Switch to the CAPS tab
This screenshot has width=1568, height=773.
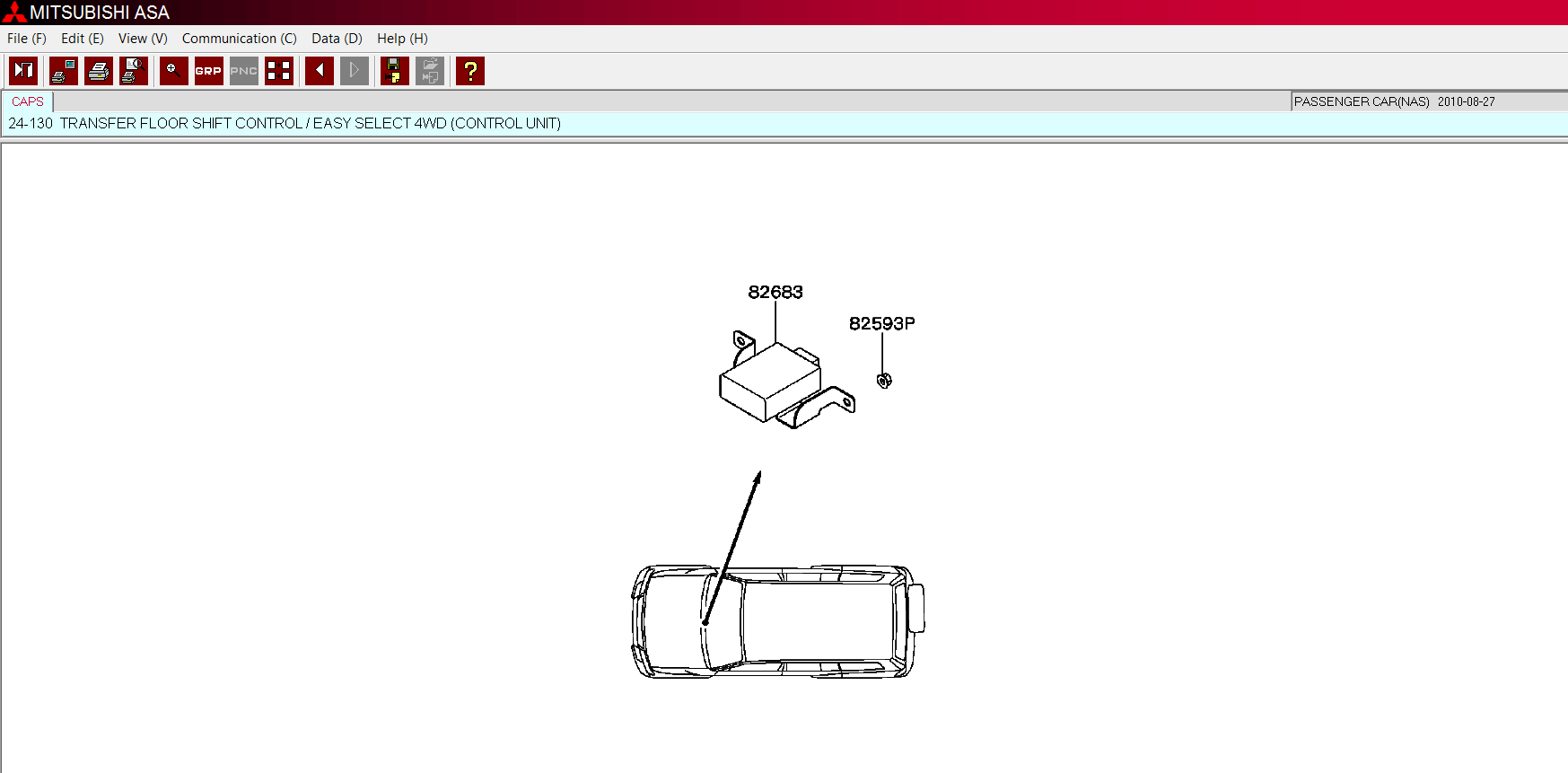point(28,101)
